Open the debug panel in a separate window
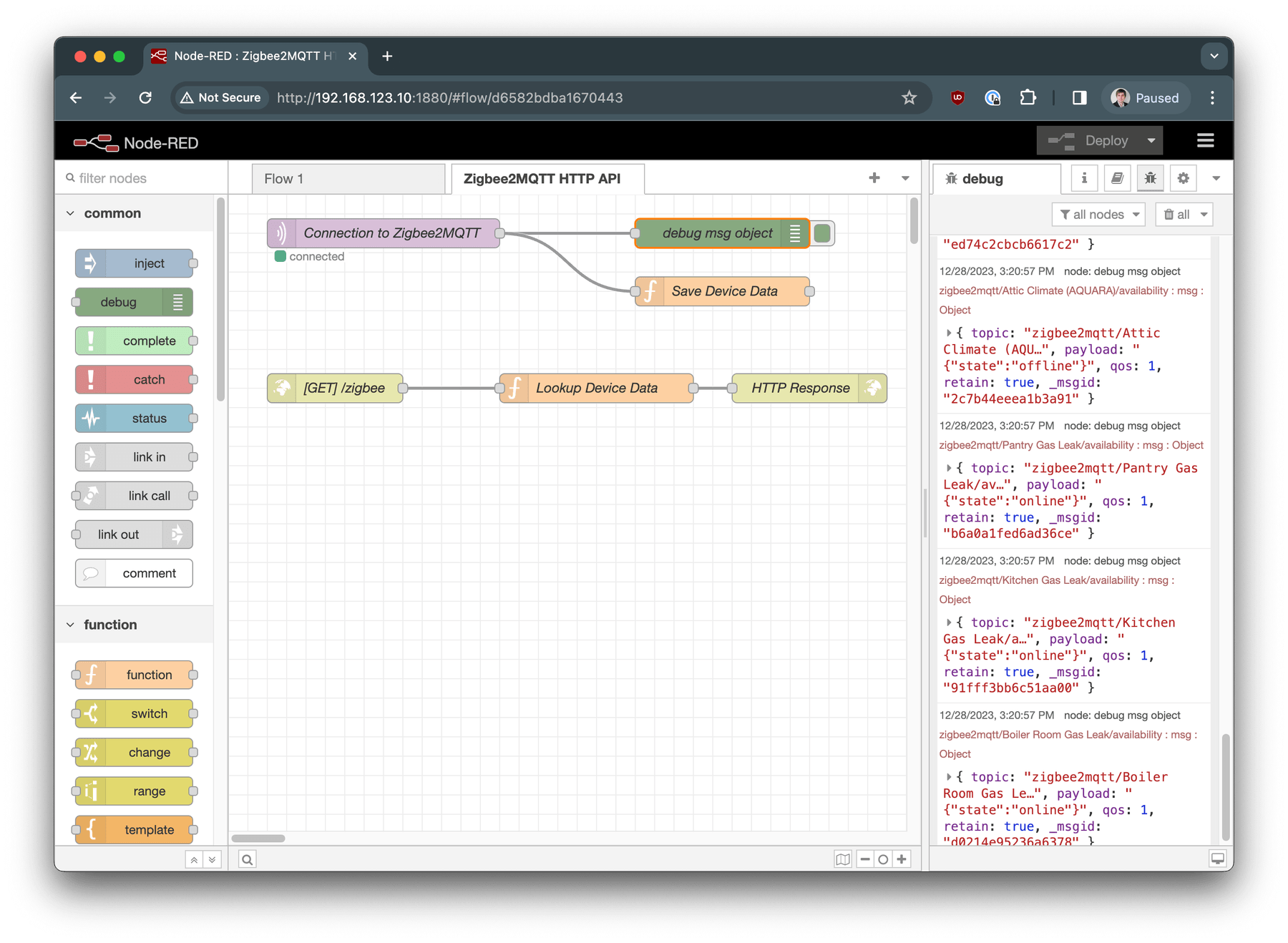Viewport: 1288px width, 943px height. (x=1217, y=857)
